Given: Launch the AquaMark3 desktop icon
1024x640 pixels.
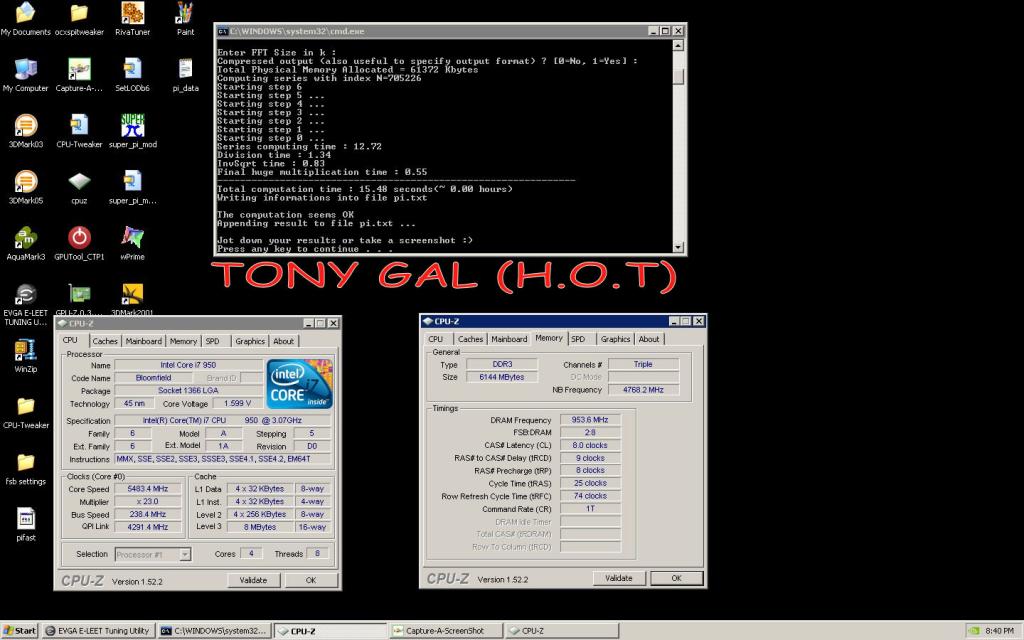Looking at the screenshot, I should click(25, 244).
